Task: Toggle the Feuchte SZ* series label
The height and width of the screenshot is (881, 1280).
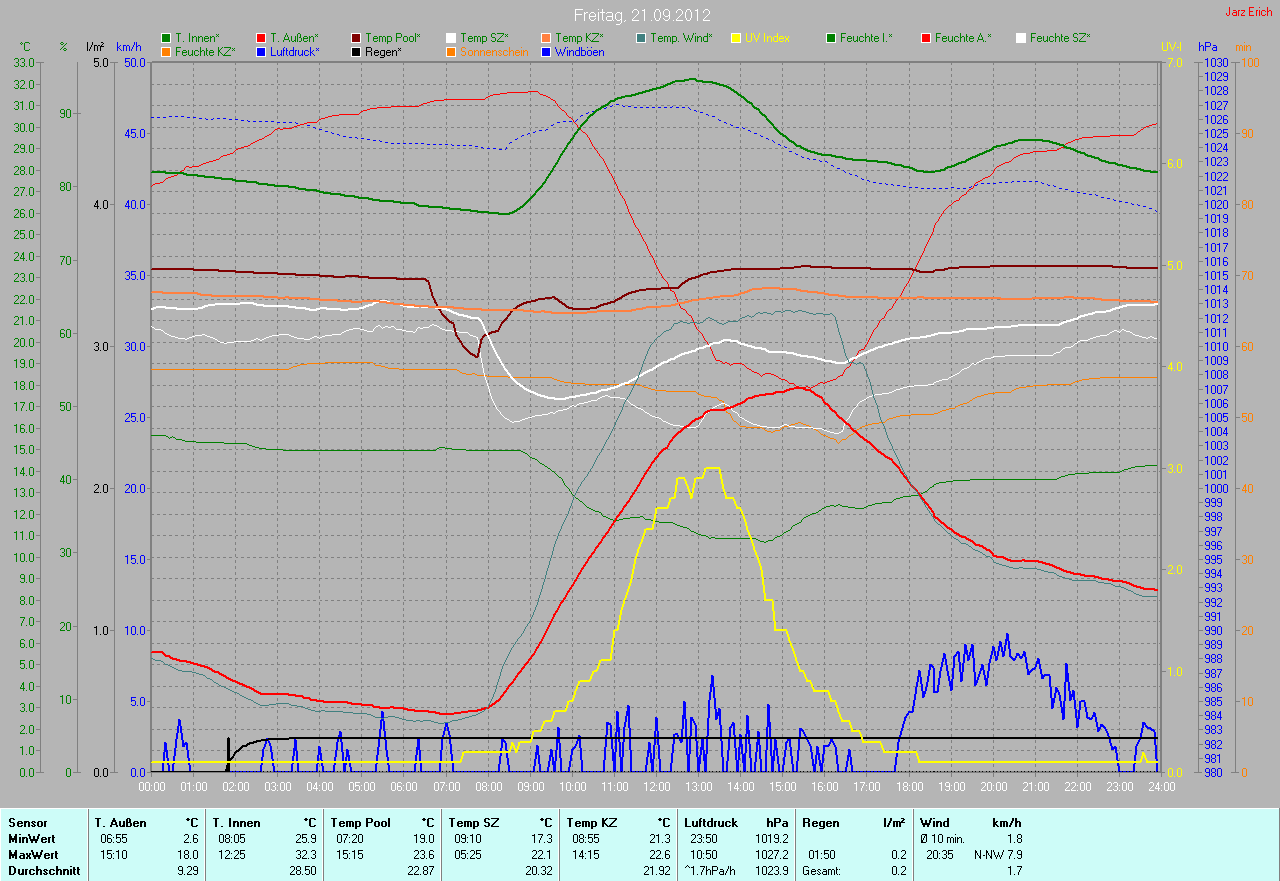Action: point(1060,38)
